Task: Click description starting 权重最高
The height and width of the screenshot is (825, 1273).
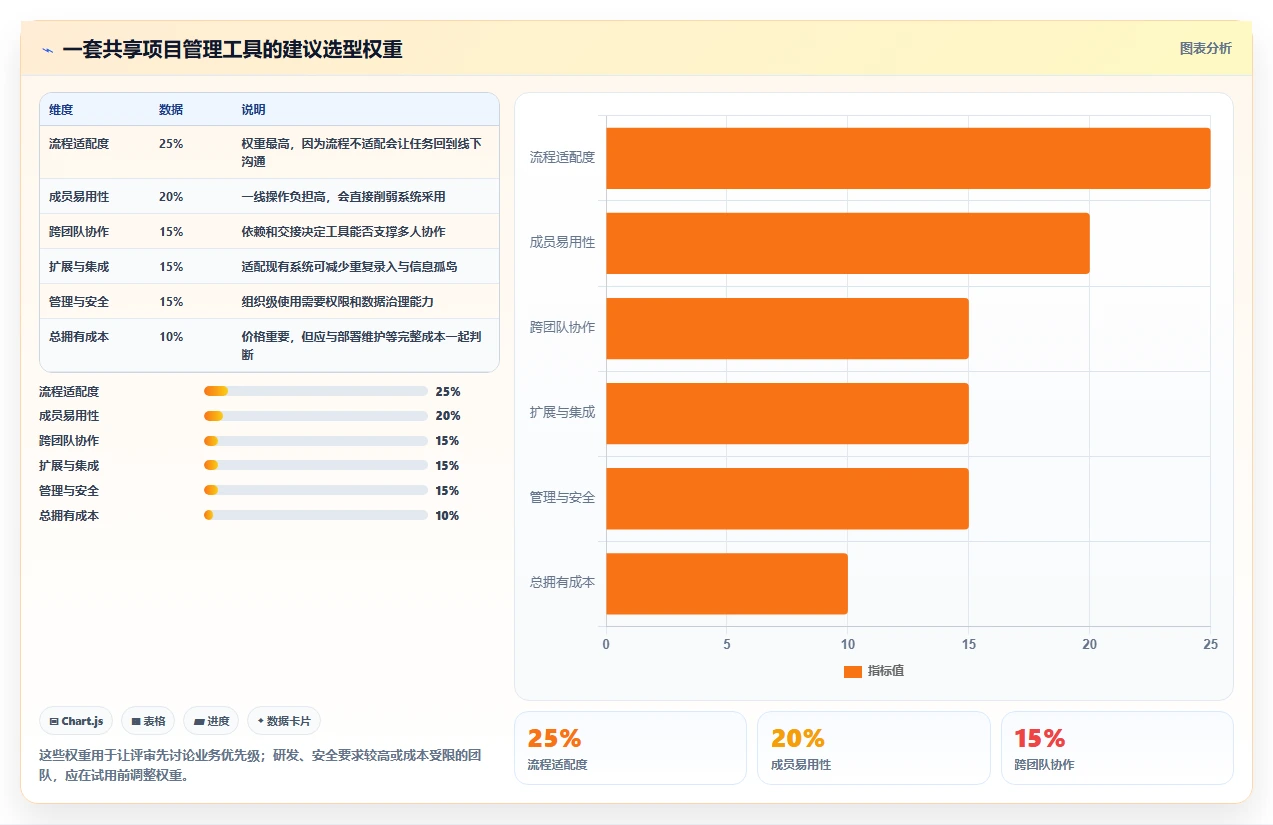Action: [x=362, y=153]
